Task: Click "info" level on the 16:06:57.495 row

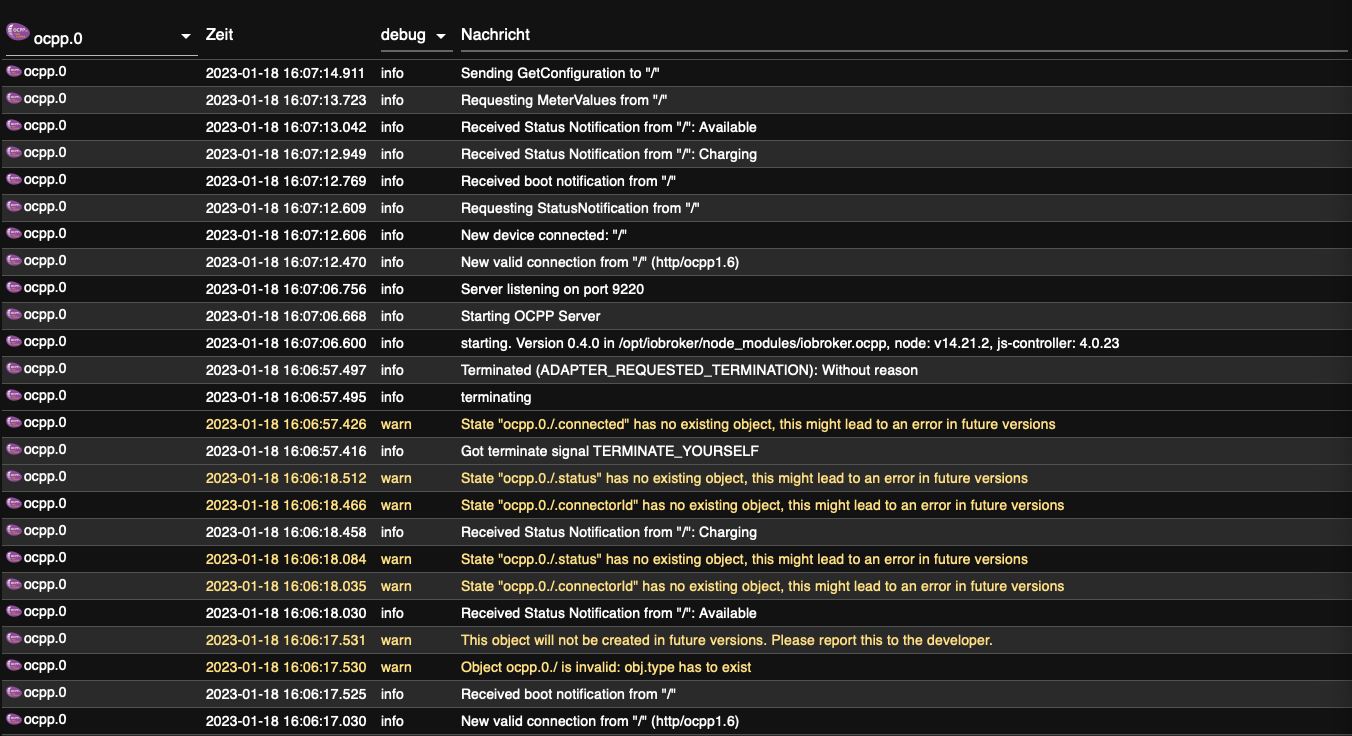Action: click(x=392, y=397)
